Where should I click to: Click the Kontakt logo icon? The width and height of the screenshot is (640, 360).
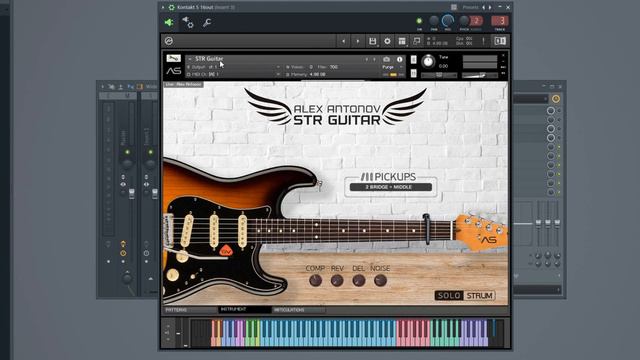pyautogui.click(x=169, y=41)
